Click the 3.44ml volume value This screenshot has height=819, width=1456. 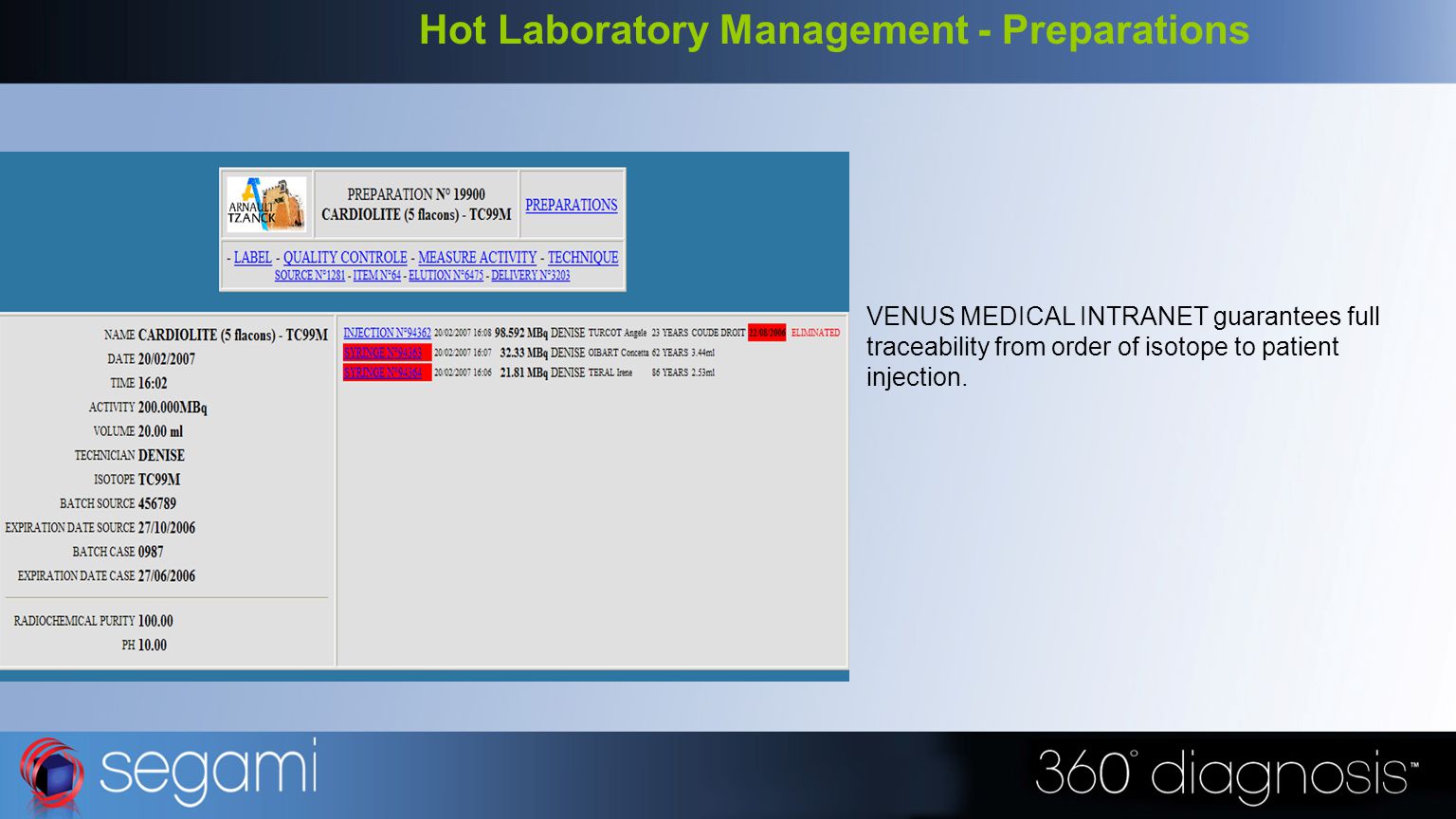pyautogui.click(x=702, y=353)
